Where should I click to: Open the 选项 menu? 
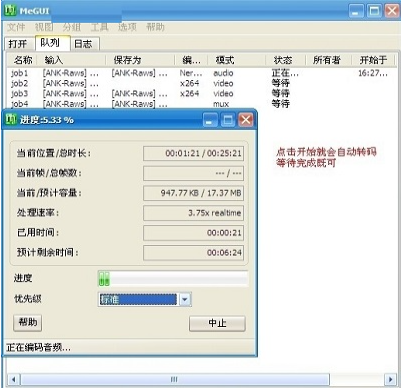pyautogui.click(x=127, y=27)
